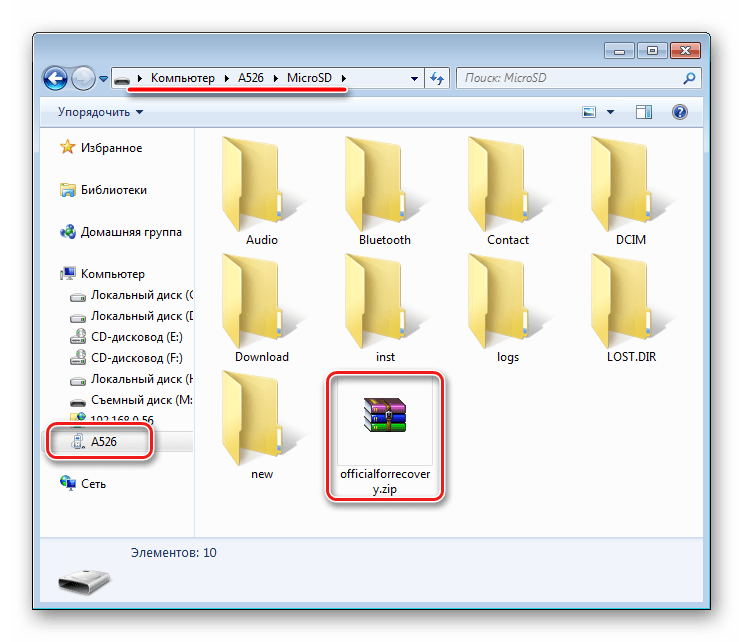This screenshot has width=743, height=642.
Task: Click the Библиотеки folder icon
Action: pyautogui.click(x=68, y=190)
